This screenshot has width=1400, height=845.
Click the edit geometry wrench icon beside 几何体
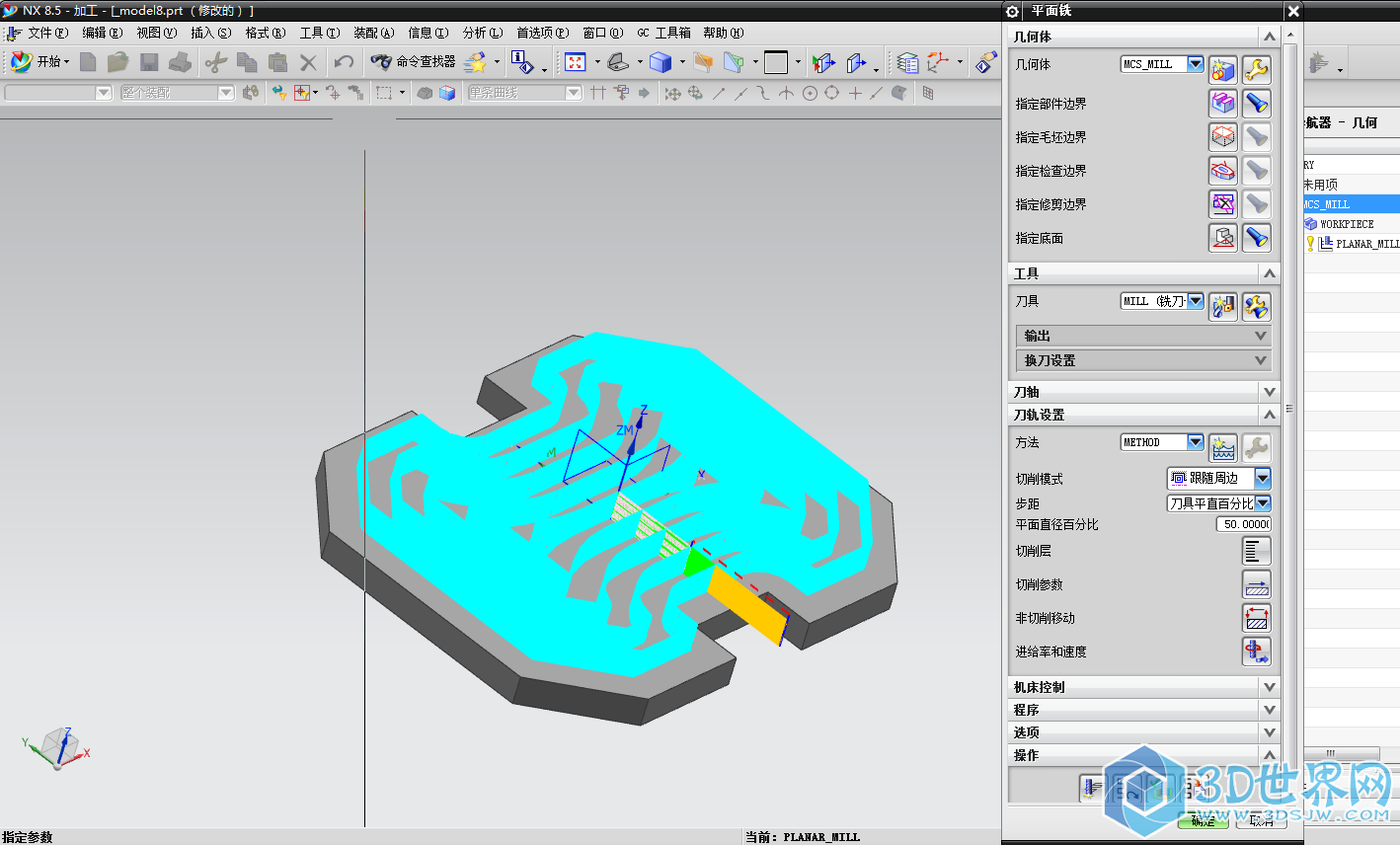1256,69
